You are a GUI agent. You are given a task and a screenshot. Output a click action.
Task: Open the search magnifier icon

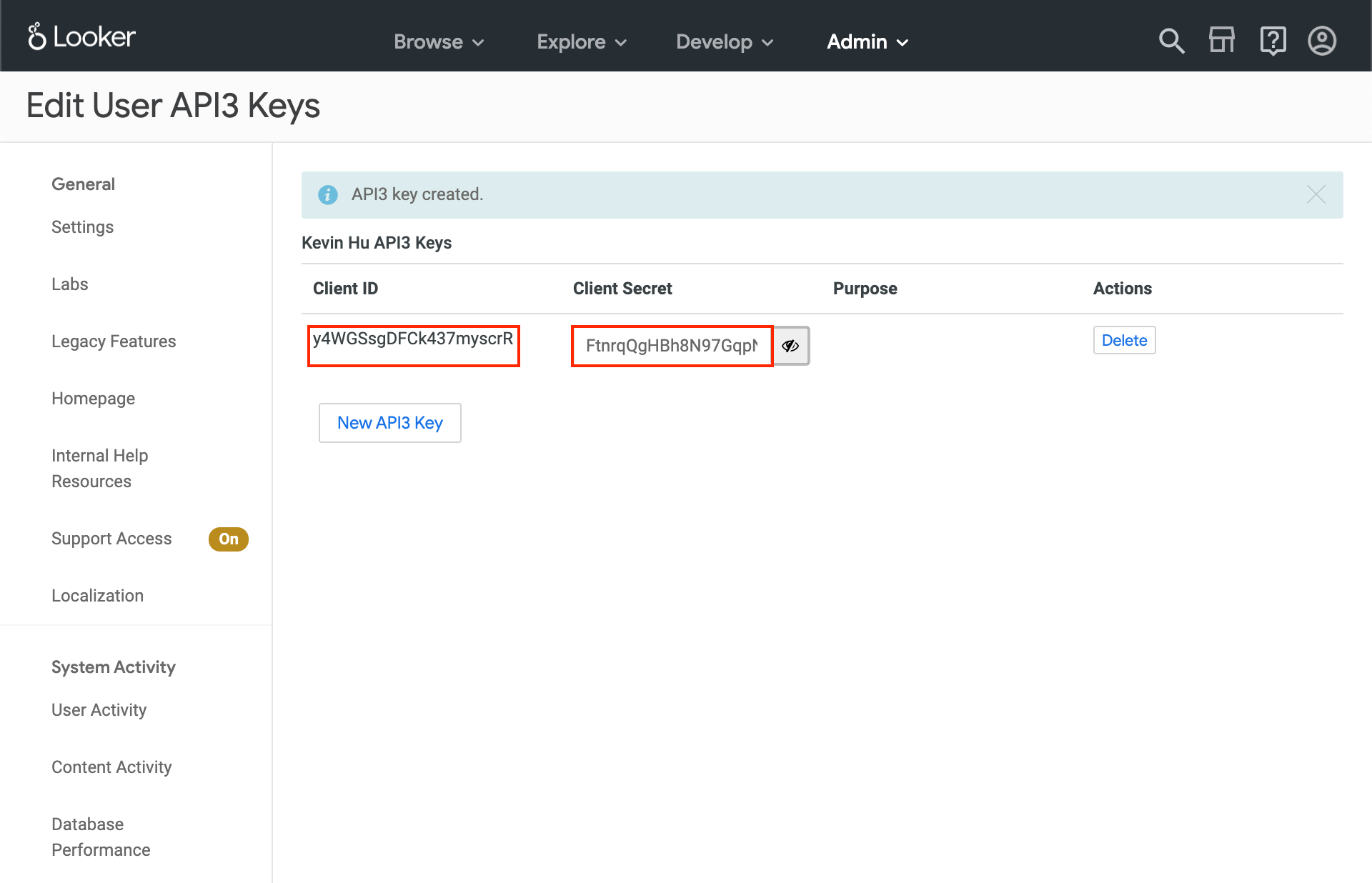point(1171,41)
